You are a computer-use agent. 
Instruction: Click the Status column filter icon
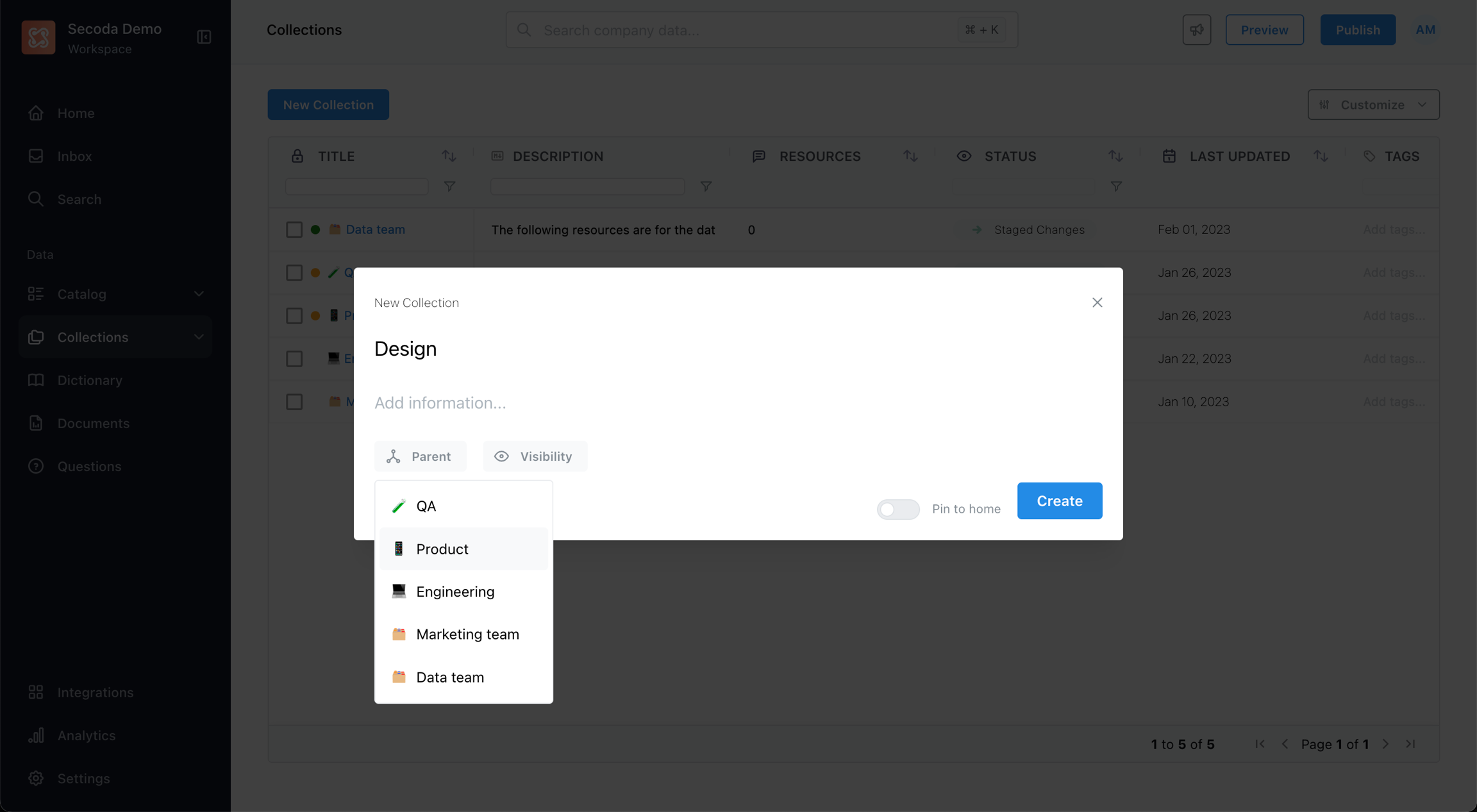pyautogui.click(x=1116, y=186)
